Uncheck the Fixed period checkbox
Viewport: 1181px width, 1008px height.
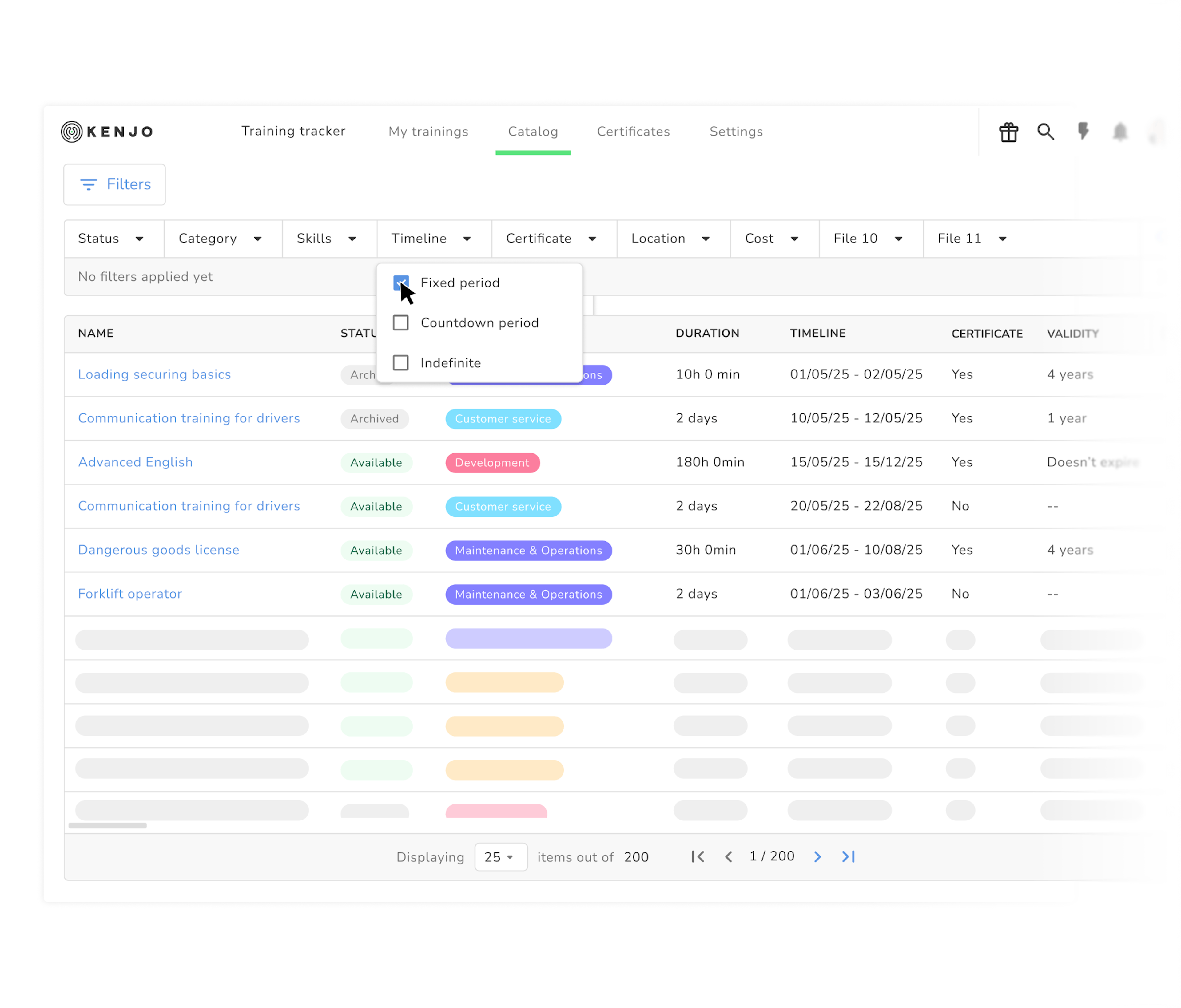pos(401,283)
